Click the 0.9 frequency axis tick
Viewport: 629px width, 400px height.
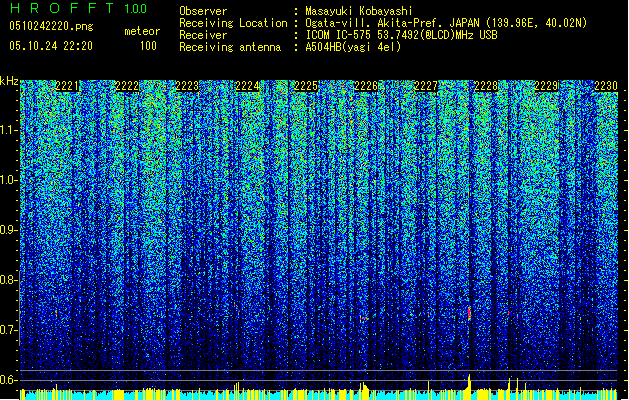9,230
